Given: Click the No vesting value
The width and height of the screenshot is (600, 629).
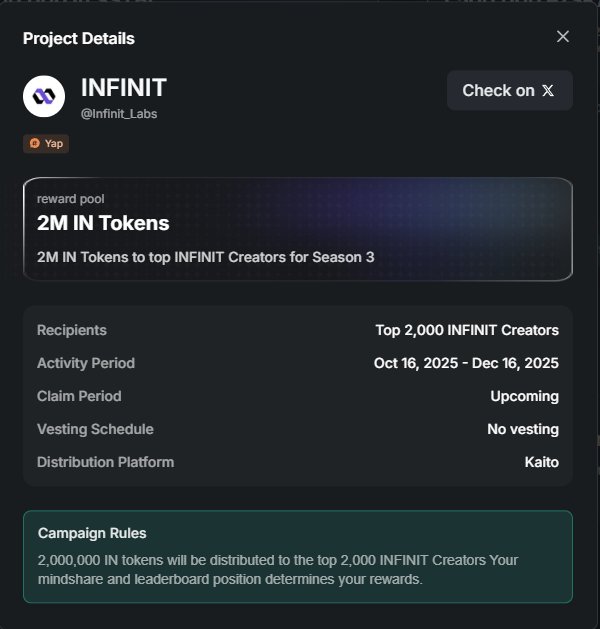Looking at the screenshot, I should click(523, 429).
